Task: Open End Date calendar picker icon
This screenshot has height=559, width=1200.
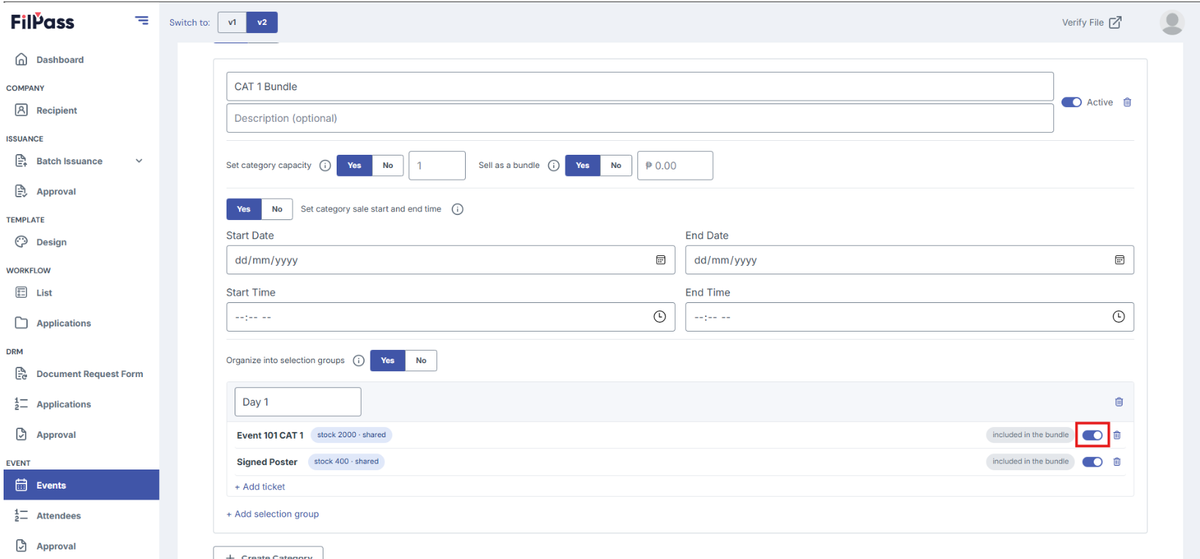Action: 1119,260
